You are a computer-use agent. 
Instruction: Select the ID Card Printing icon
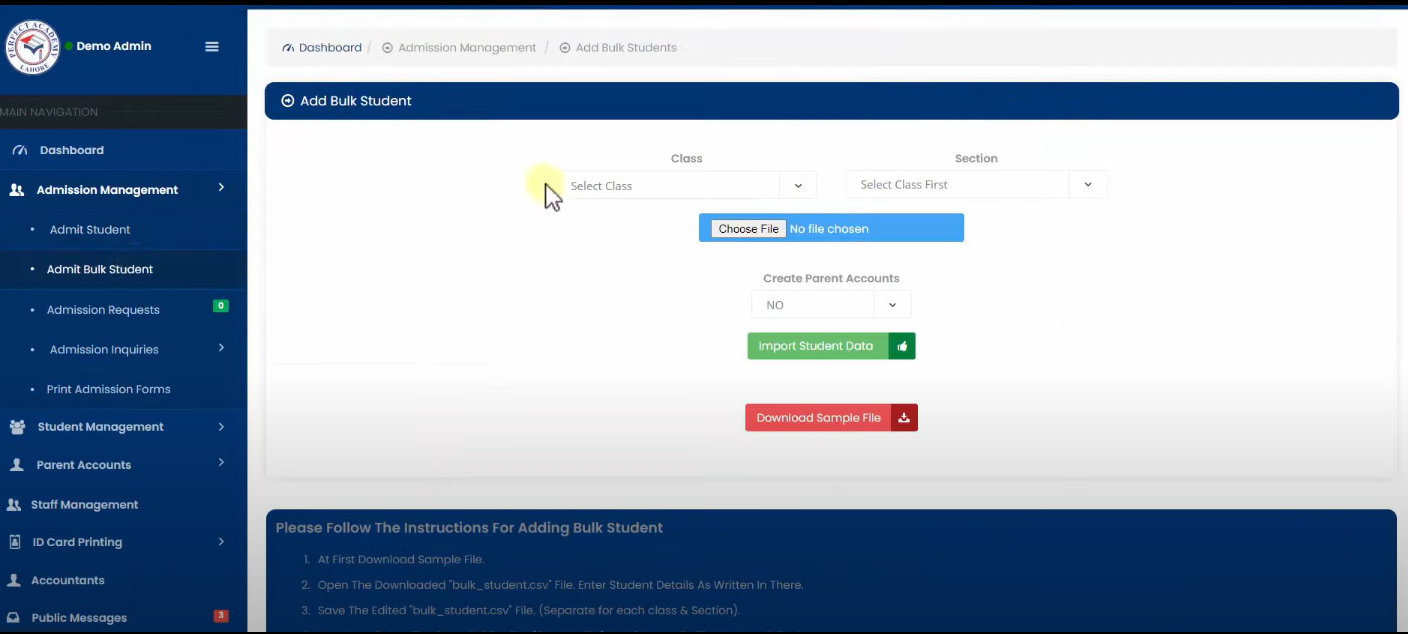point(14,541)
